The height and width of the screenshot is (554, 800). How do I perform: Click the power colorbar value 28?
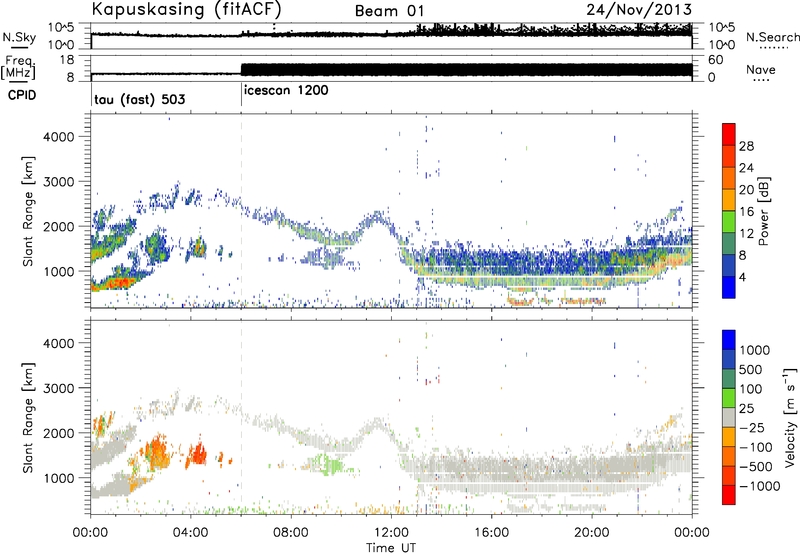(x=746, y=146)
